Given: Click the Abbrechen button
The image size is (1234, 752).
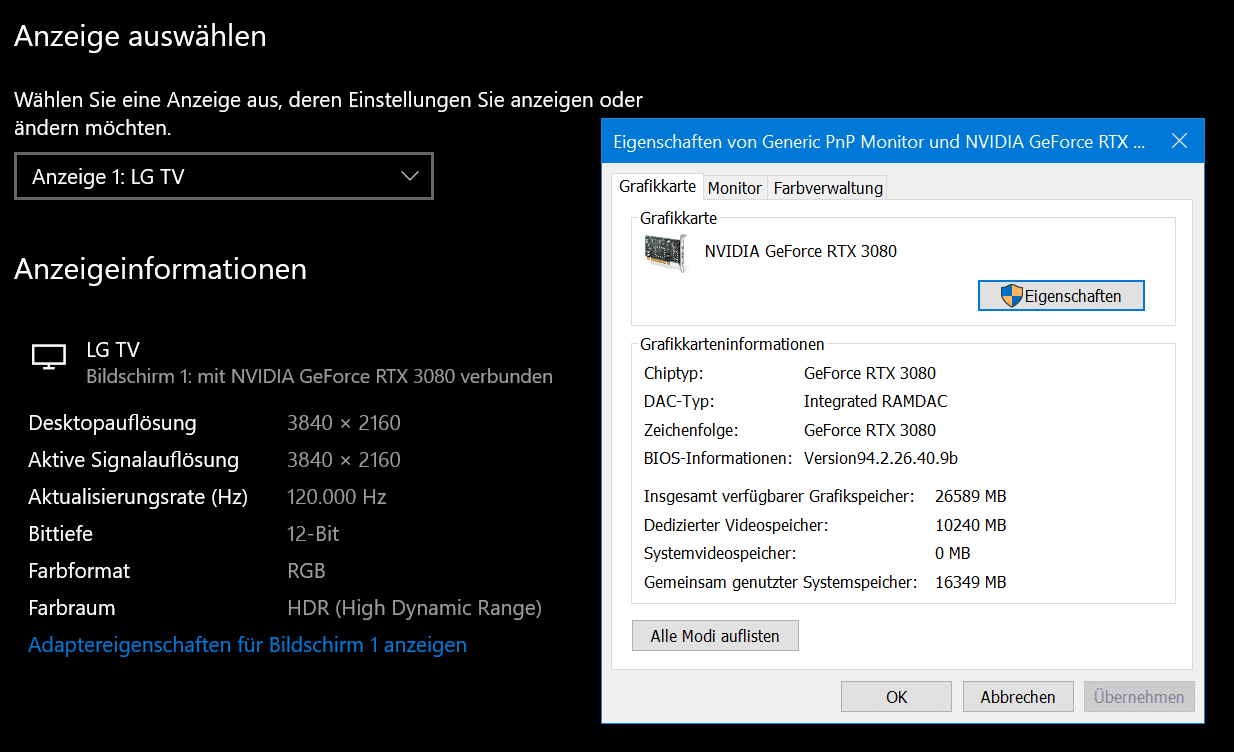Looking at the screenshot, I should tap(1018, 697).
